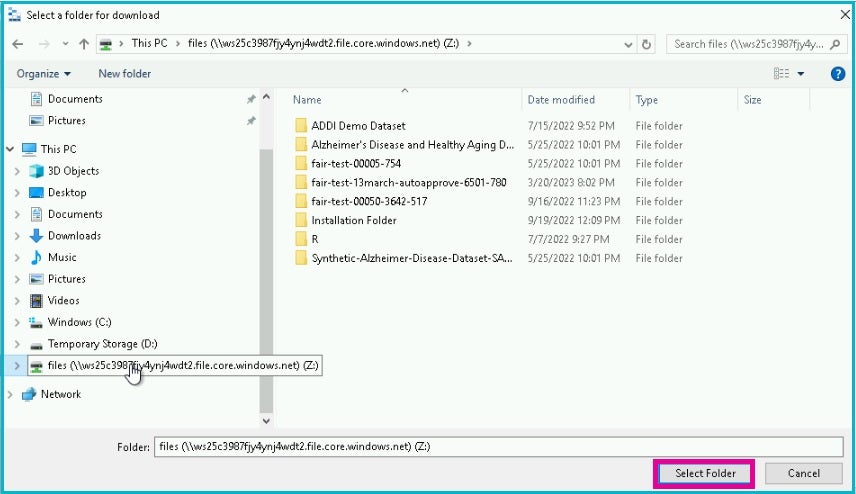856x494 pixels.
Task: Select the ADDI Demo Dataset folder
Action: 358,126
